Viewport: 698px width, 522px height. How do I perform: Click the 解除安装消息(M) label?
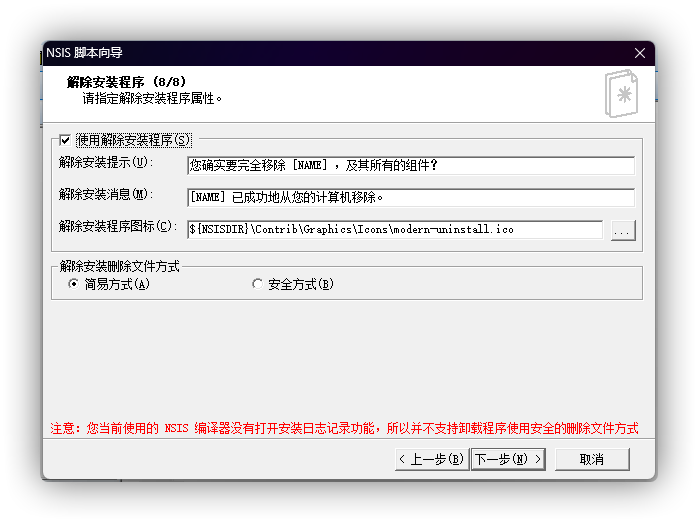point(103,194)
